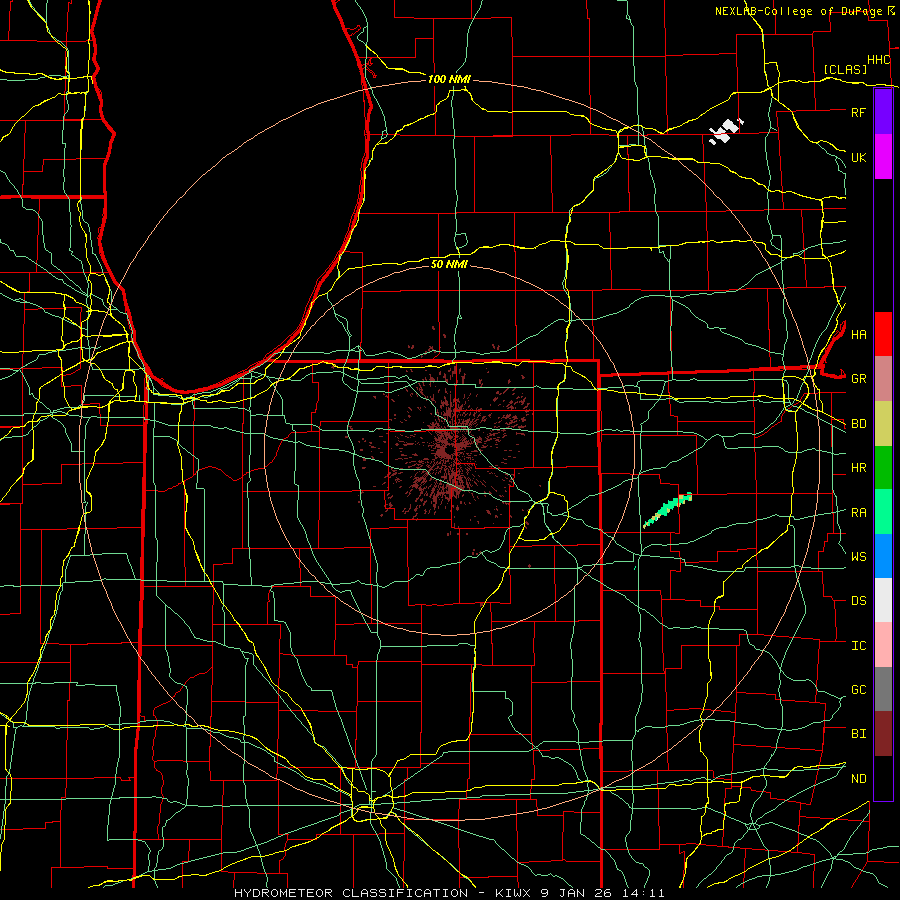Select the BD yellow legend swatch
Screen dimensions: 900x900
(883, 423)
